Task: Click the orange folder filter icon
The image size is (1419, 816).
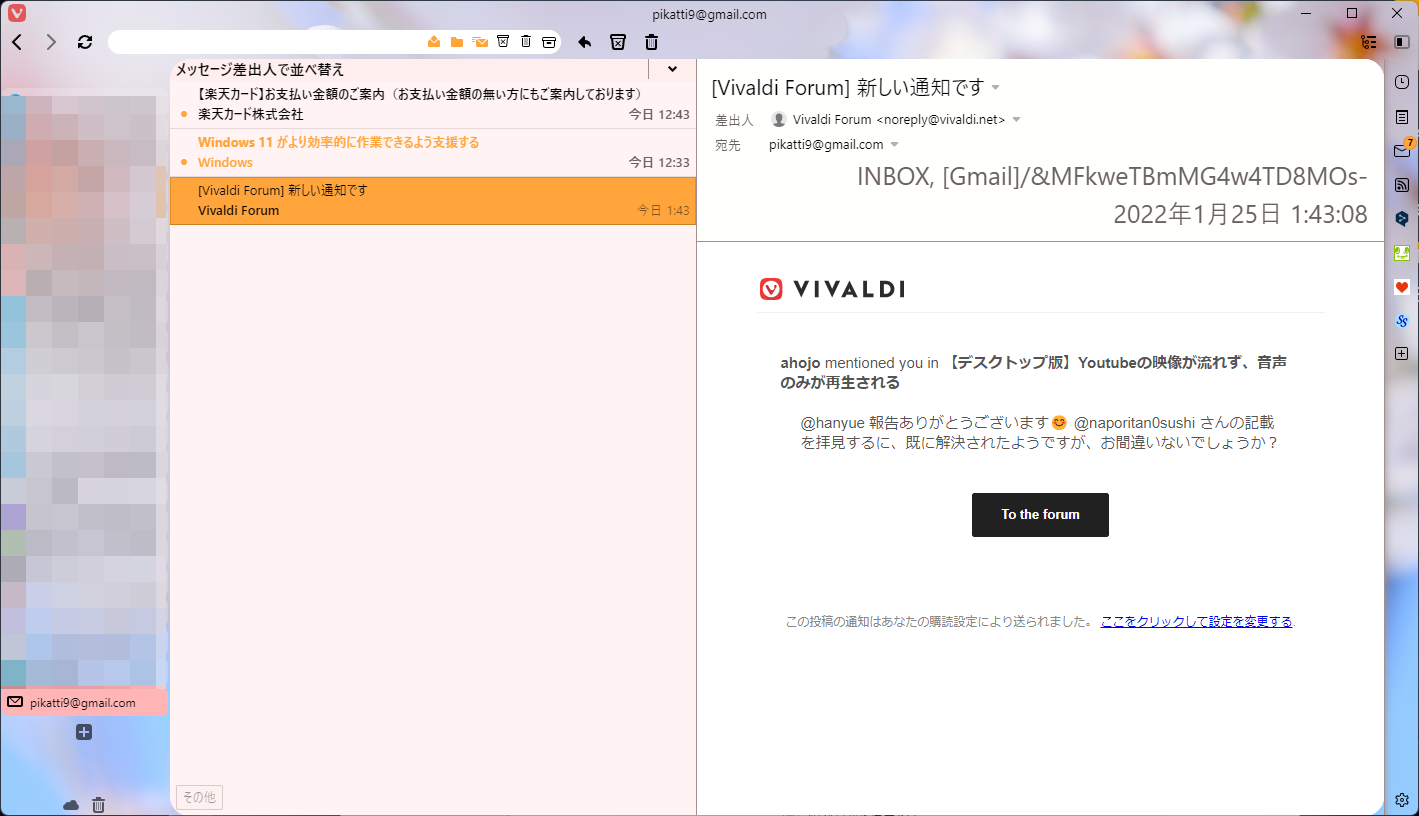Action: (457, 42)
